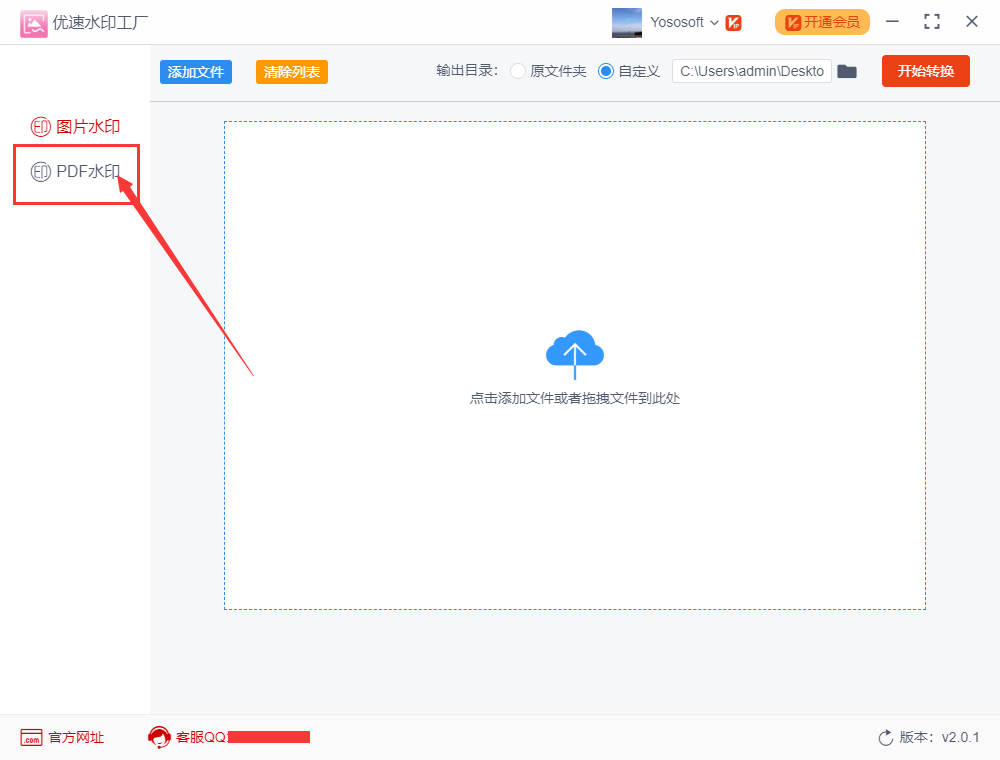Click the PDF水印 stamp icon
Viewport: 1000px width, 760px height.
coord(41,172)
